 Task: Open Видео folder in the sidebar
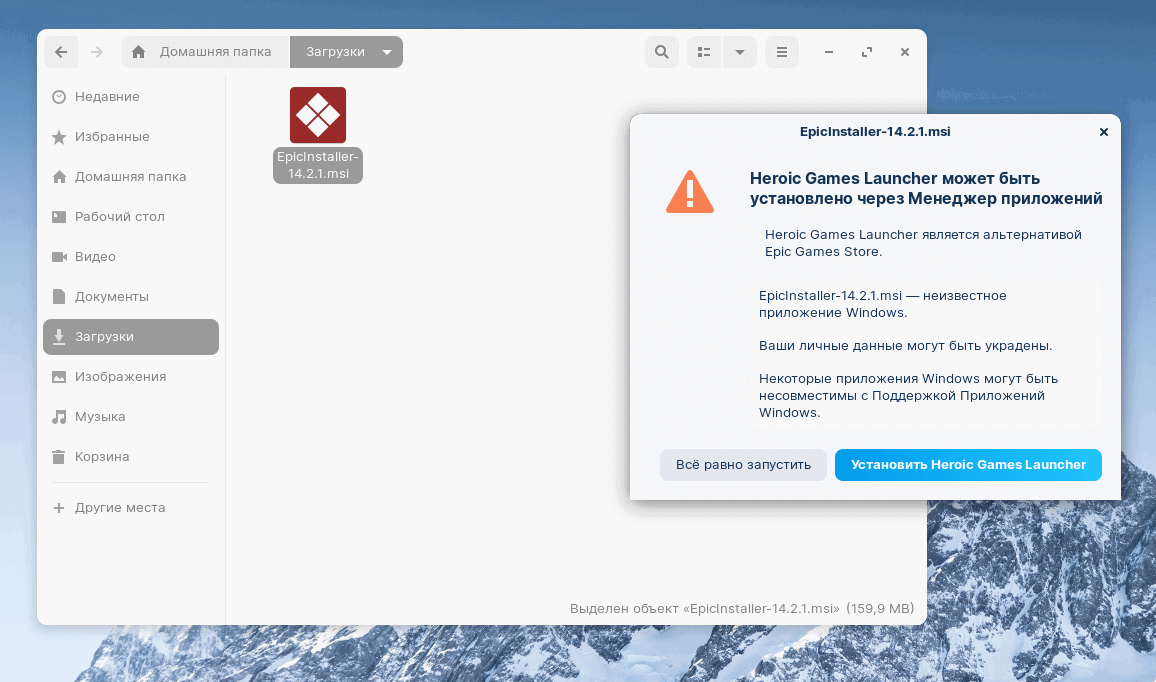[x=130, y=257]
